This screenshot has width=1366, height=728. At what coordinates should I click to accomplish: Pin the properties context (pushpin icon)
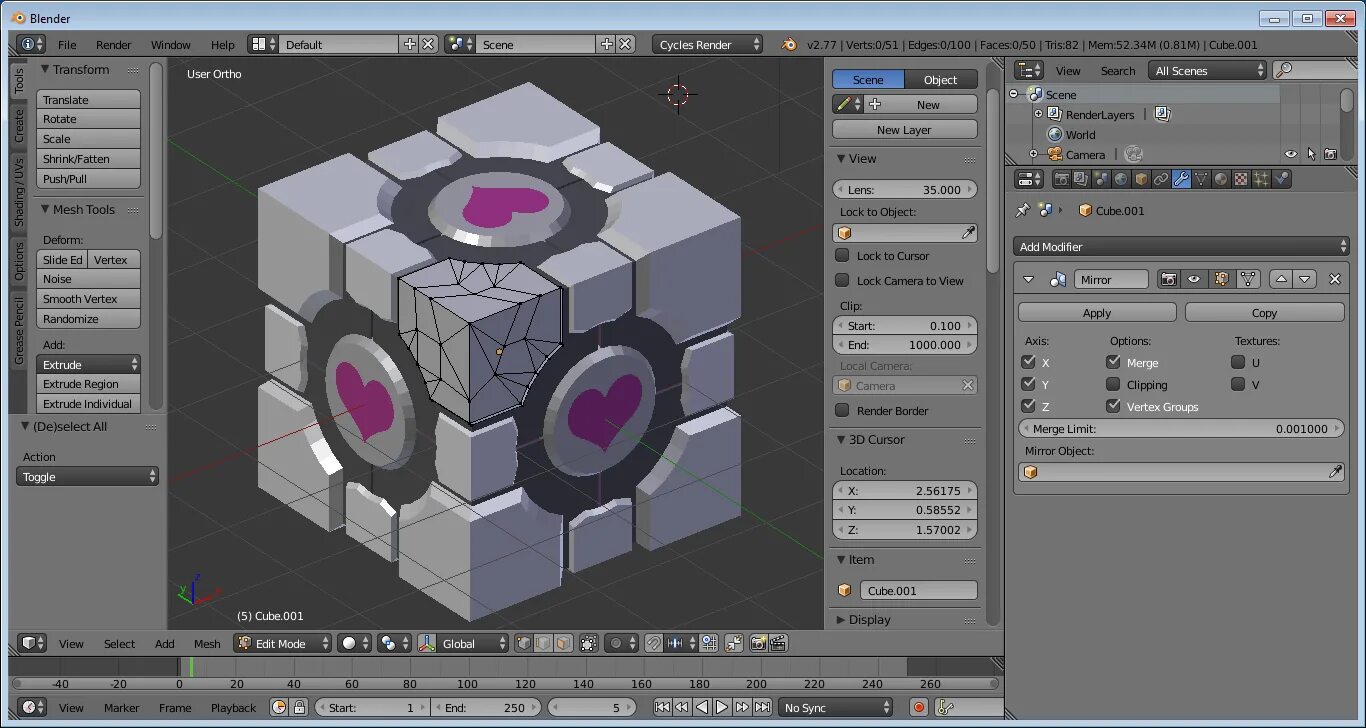point(1022,210)
